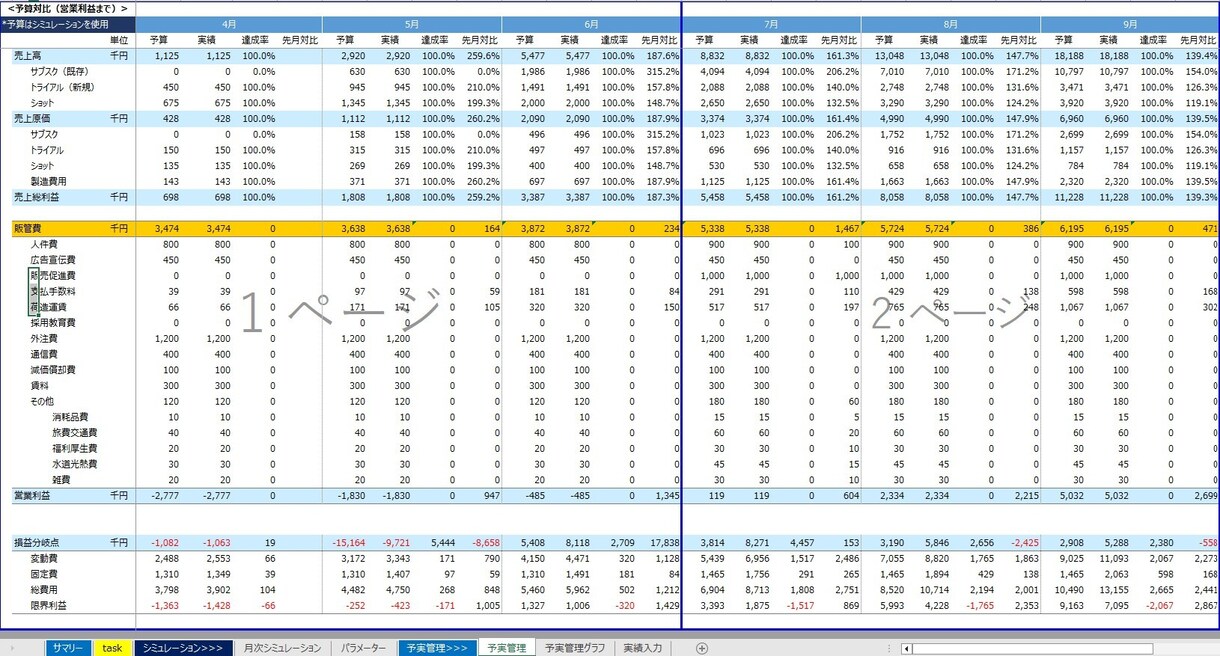The height and width of the screenshot is (656, 1220).
Task: Select the サブスク（既存） row label
Action: pos(59,72)
